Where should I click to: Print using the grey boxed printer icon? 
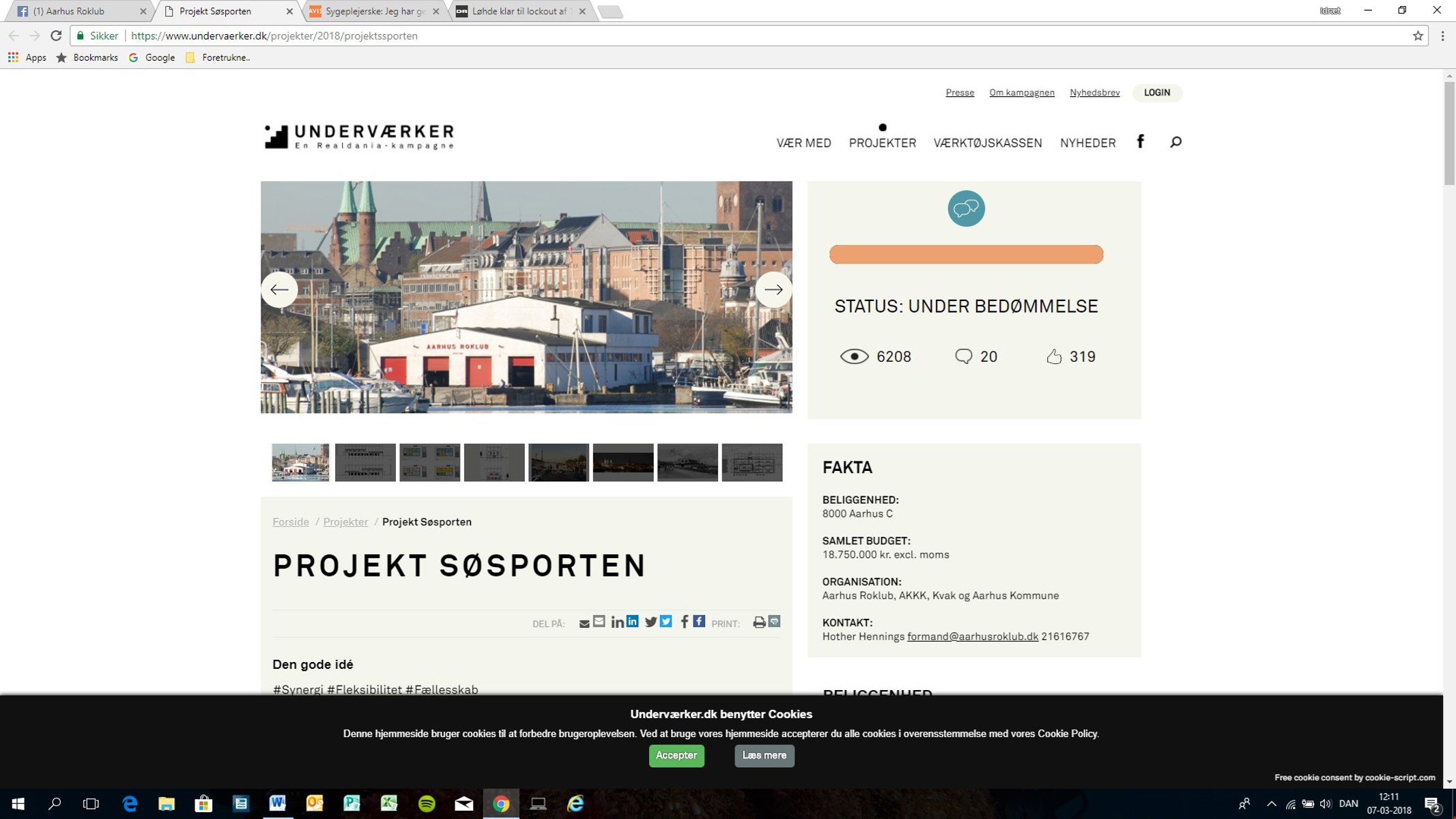point(774,621)
